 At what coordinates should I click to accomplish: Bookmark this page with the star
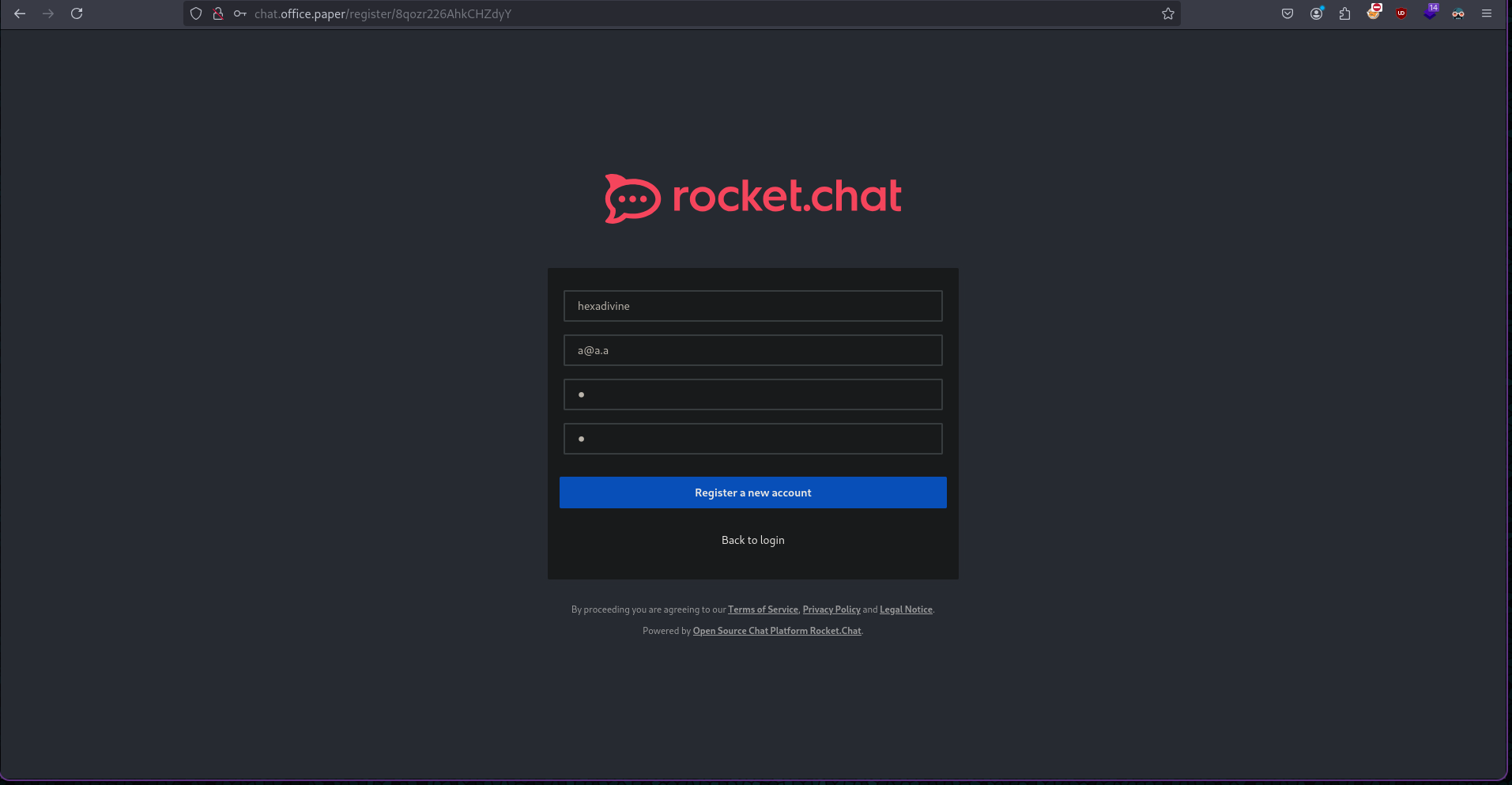coord(1168,13)
